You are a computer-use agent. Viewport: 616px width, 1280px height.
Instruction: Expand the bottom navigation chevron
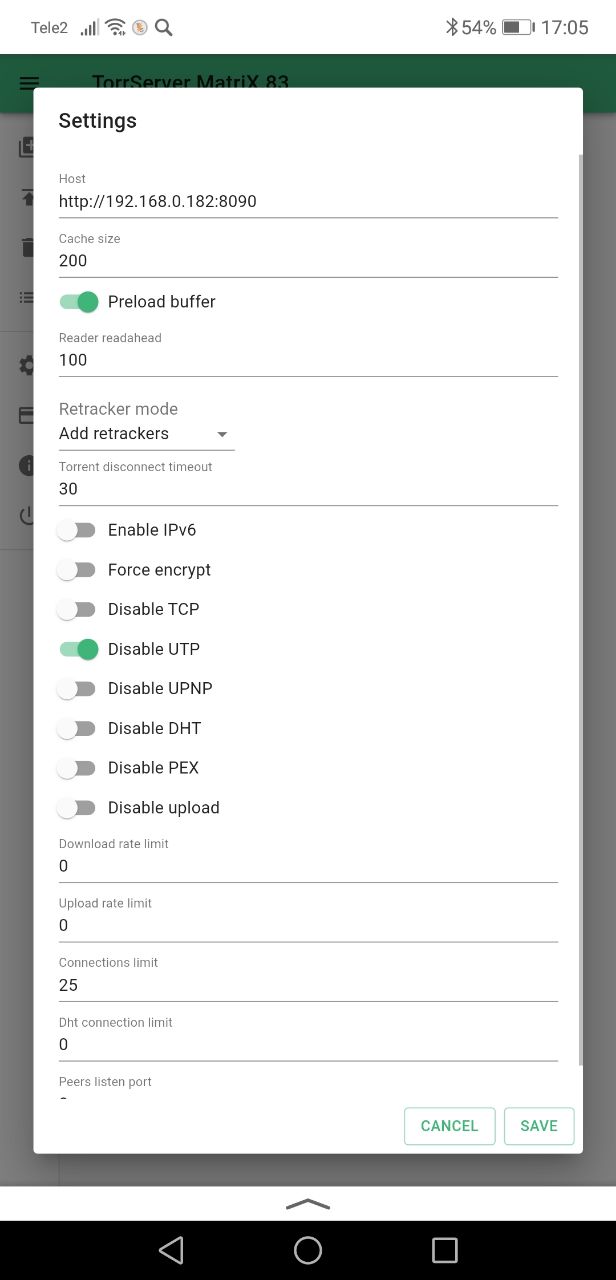(308, 1204)
